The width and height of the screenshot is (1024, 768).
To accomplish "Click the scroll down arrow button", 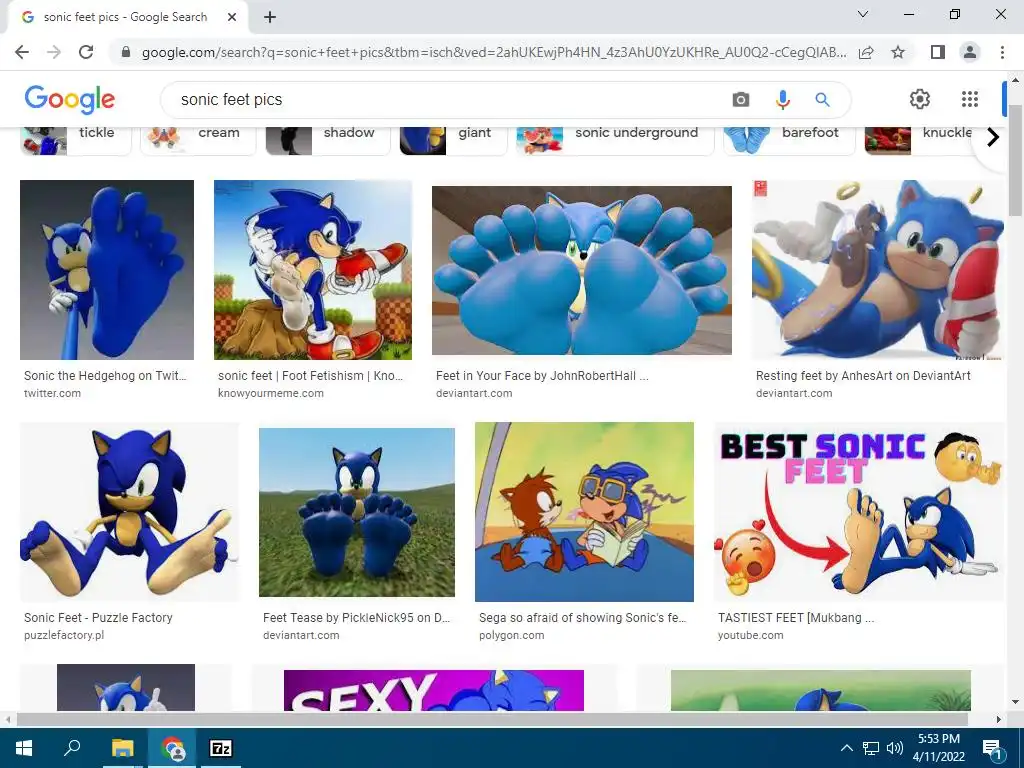I will tap(1015, 702).
